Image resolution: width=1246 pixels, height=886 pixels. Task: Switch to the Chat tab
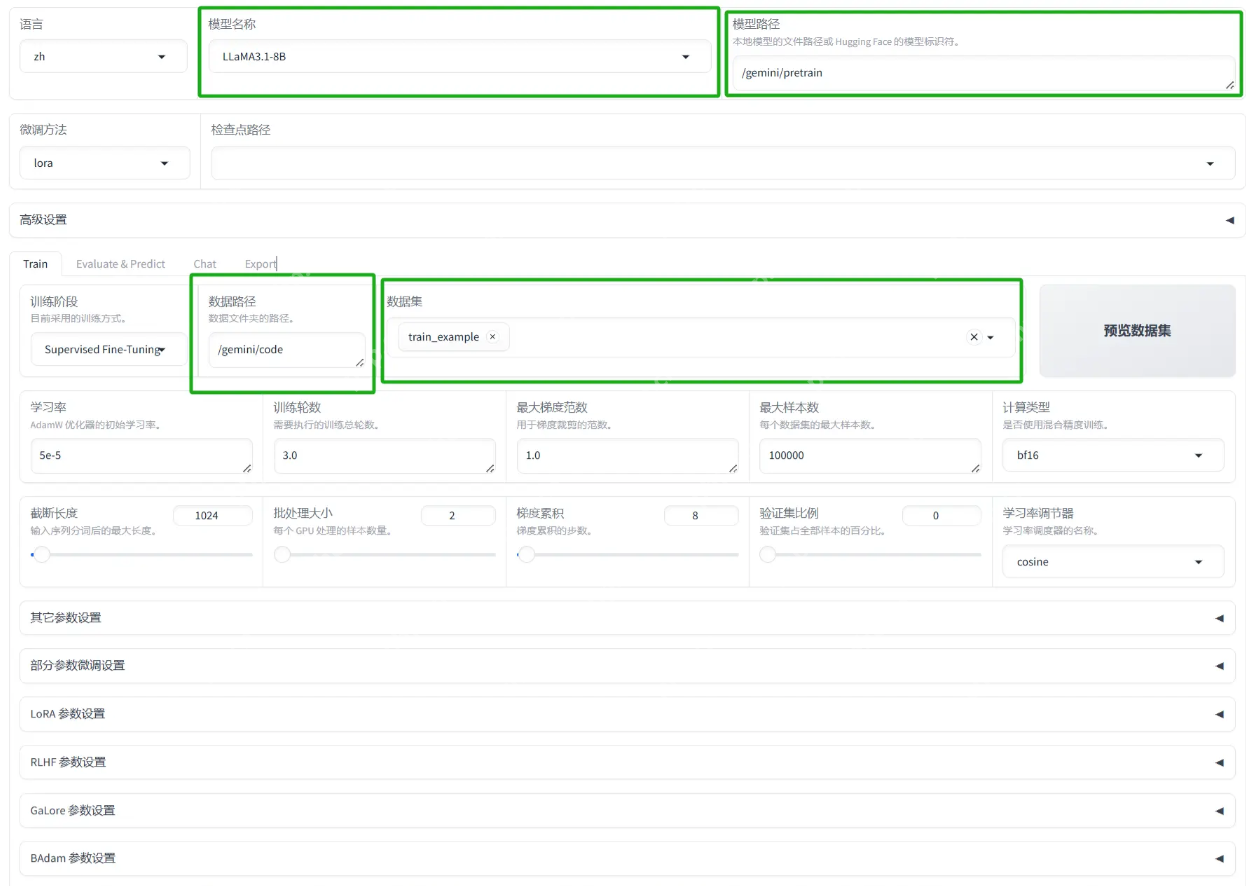coord(205,264)
